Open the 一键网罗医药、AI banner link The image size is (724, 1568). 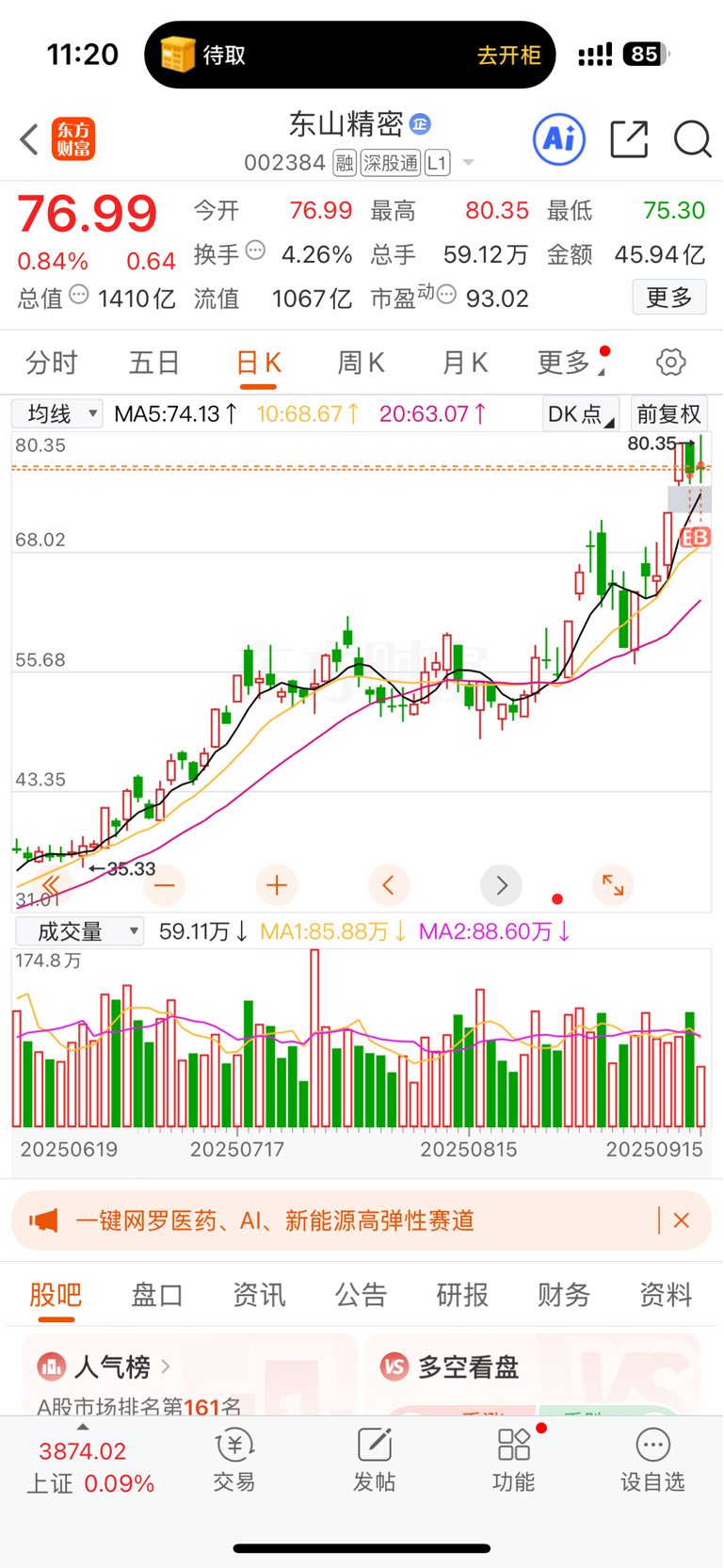click(275, 1220)
